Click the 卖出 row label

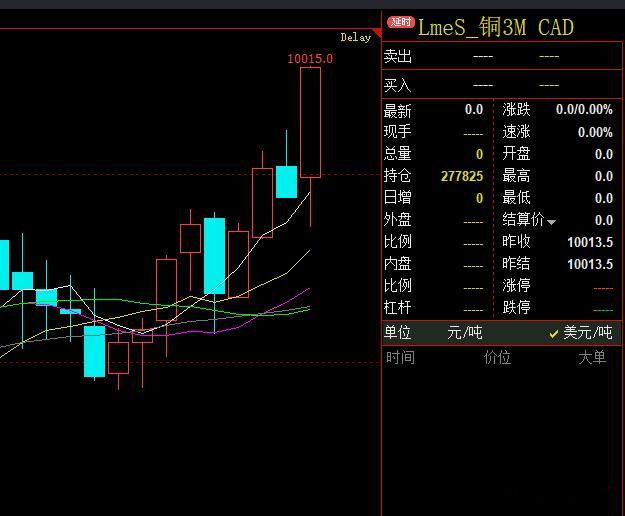pos(397,57)
